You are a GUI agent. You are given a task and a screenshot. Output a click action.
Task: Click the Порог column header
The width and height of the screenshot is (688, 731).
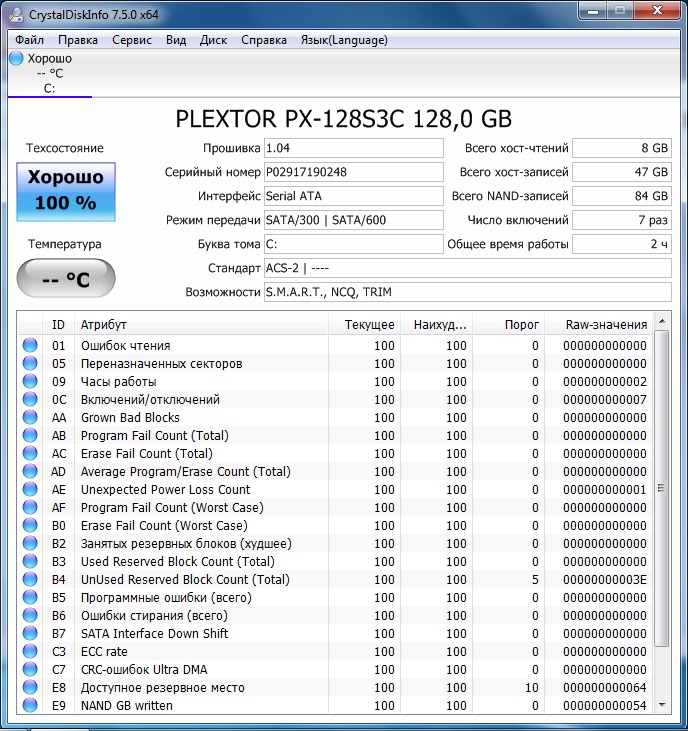pyautogui.click(x=508, y=324)
